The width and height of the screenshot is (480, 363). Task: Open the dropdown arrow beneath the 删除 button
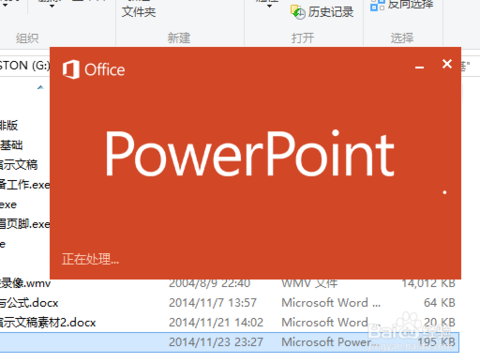(51, 6)
